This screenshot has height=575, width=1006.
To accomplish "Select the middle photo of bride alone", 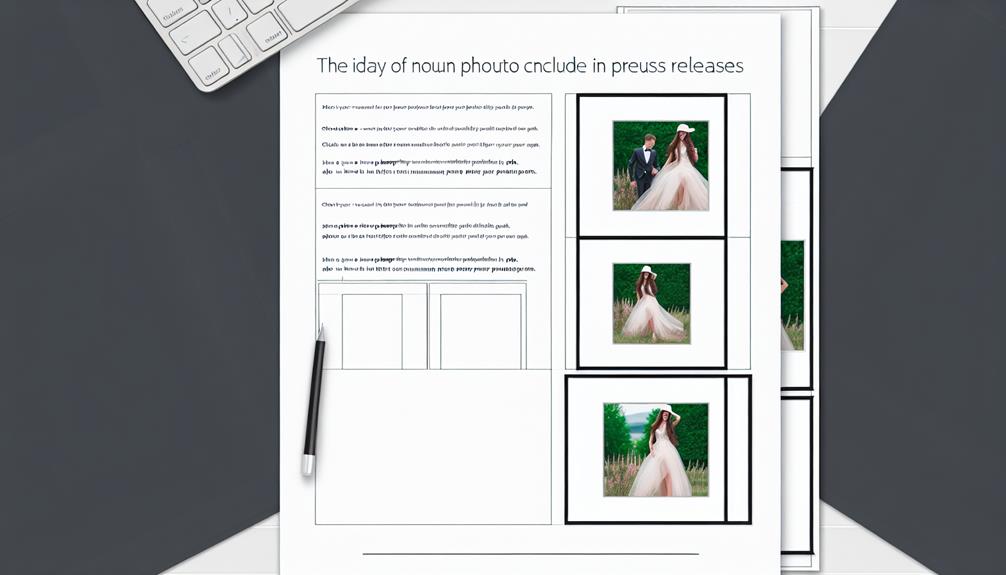I will tap(651, 303).
